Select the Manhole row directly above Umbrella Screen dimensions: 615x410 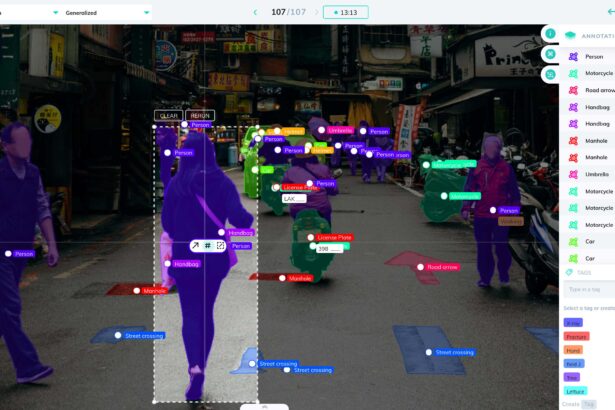(587, 157)
